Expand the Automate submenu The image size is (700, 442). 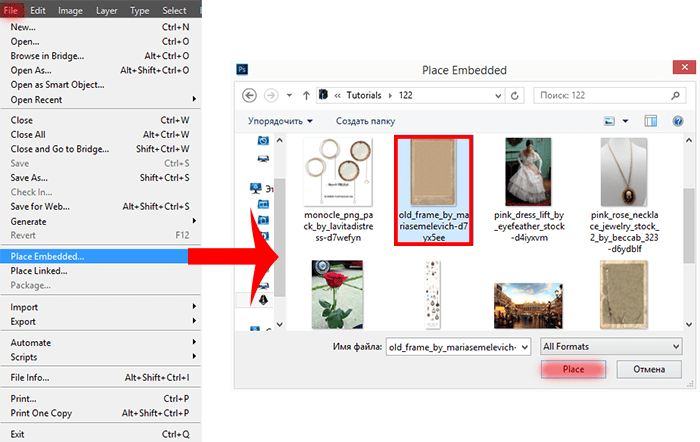(x=194, y=342)
